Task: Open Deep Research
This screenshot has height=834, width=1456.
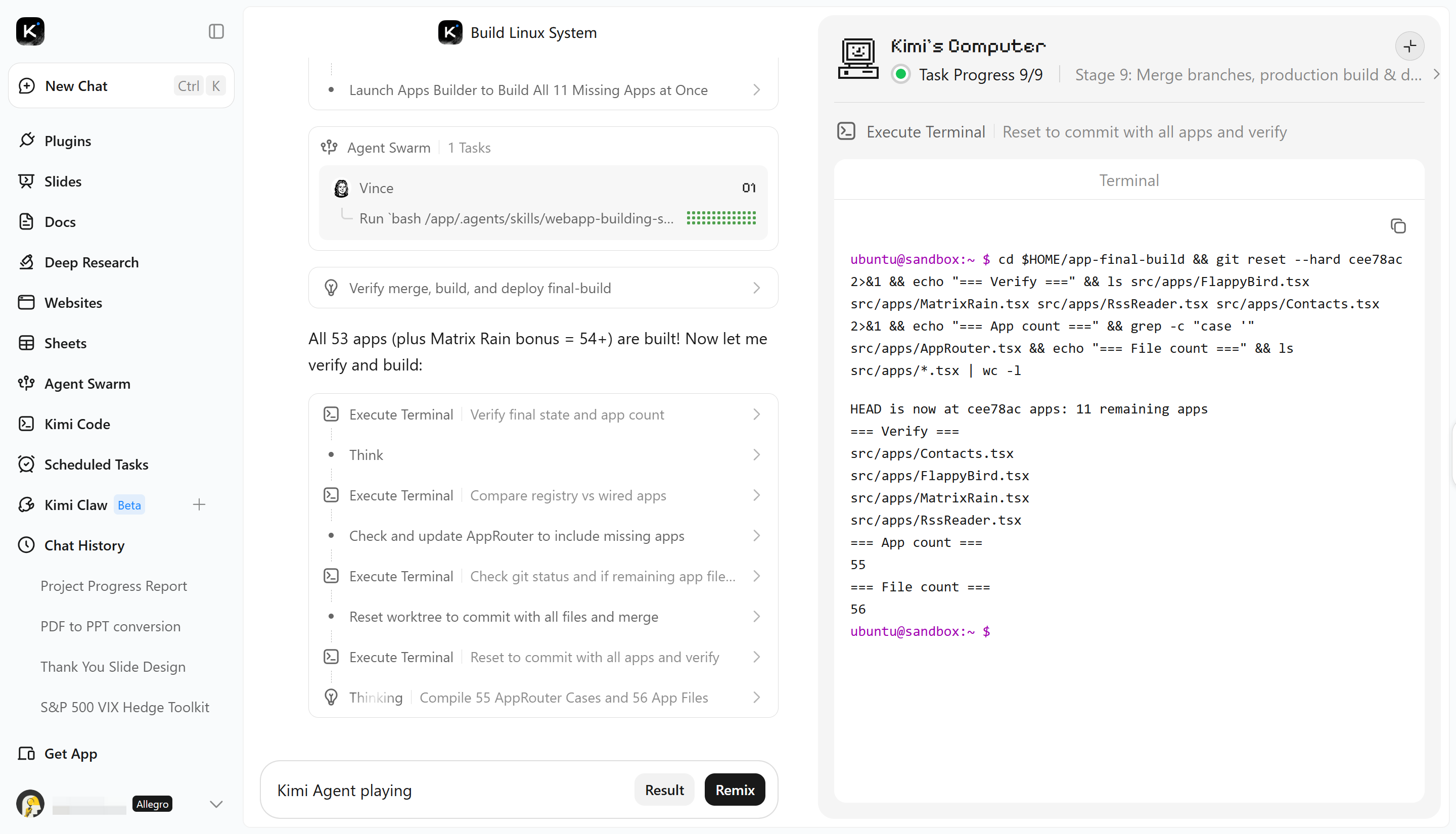Action: [92, 262]
